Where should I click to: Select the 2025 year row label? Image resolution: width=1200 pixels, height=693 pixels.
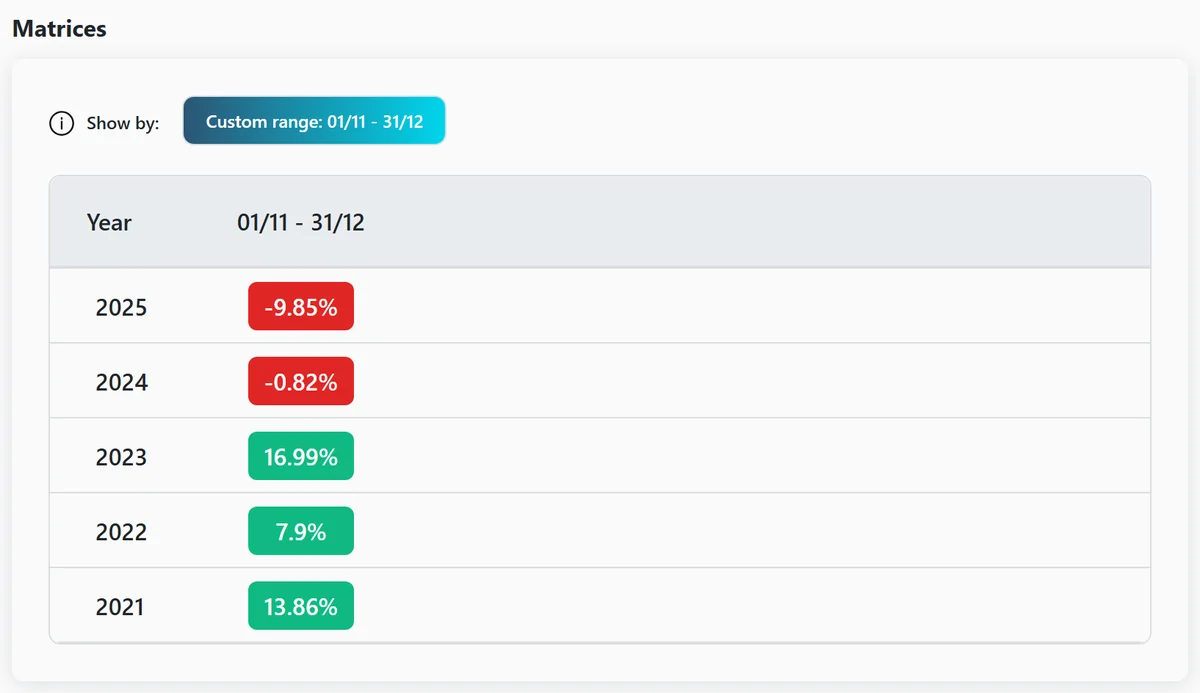coord(121,307)
